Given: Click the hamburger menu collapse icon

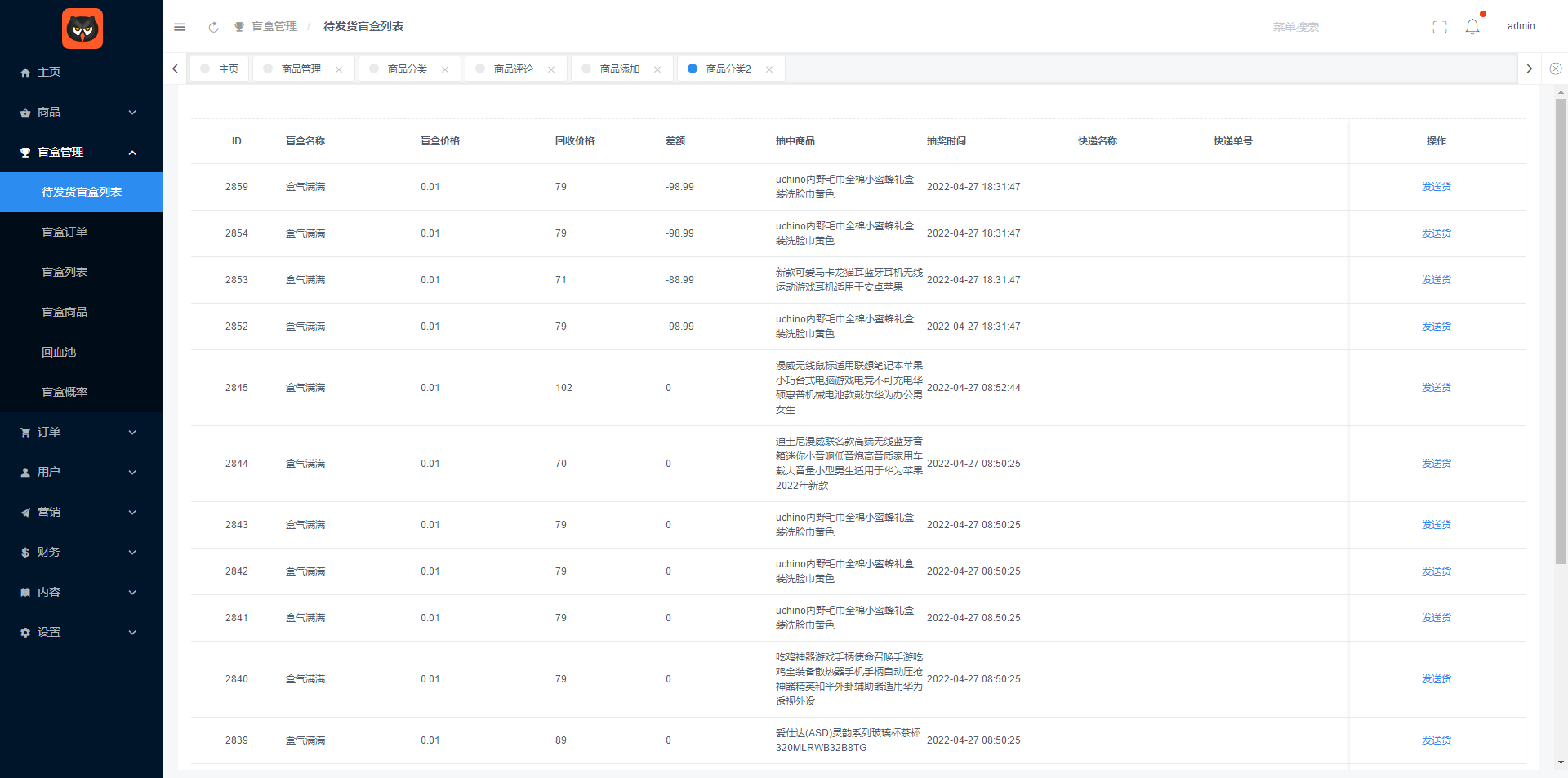Looking at the screenshot, I should 180,27.
